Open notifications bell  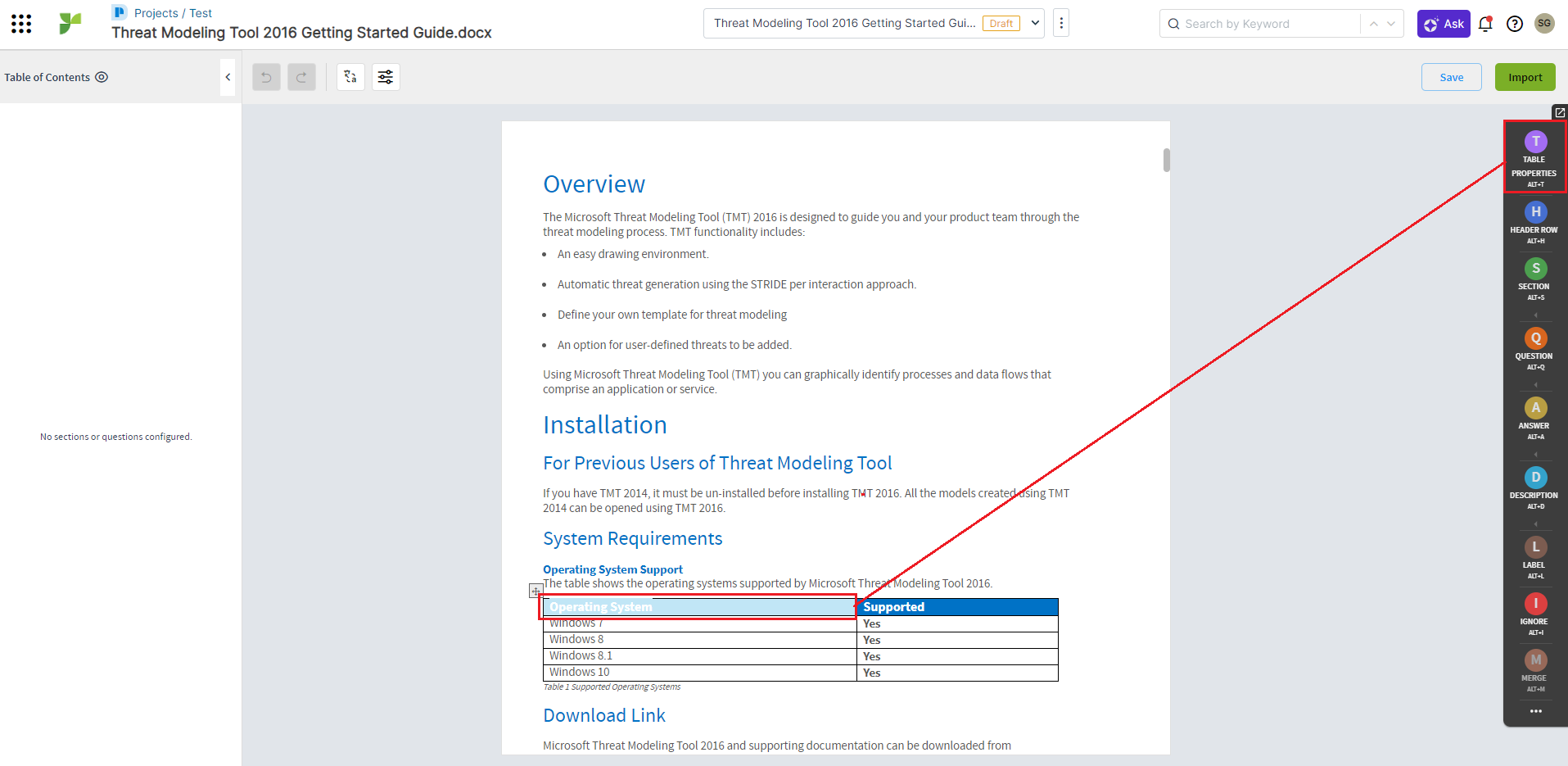point(1485,24)
